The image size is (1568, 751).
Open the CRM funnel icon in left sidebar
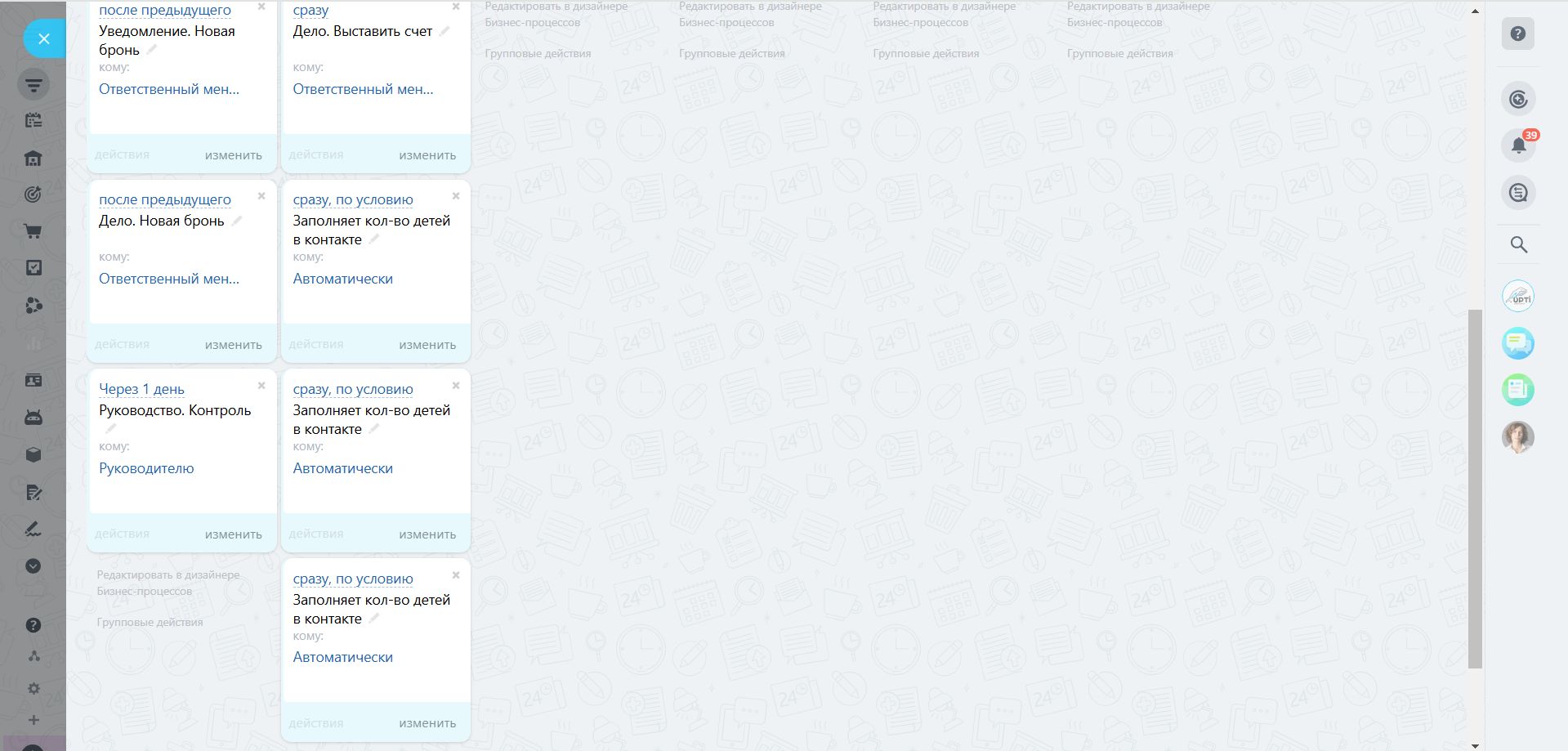[x=34, y=84]
